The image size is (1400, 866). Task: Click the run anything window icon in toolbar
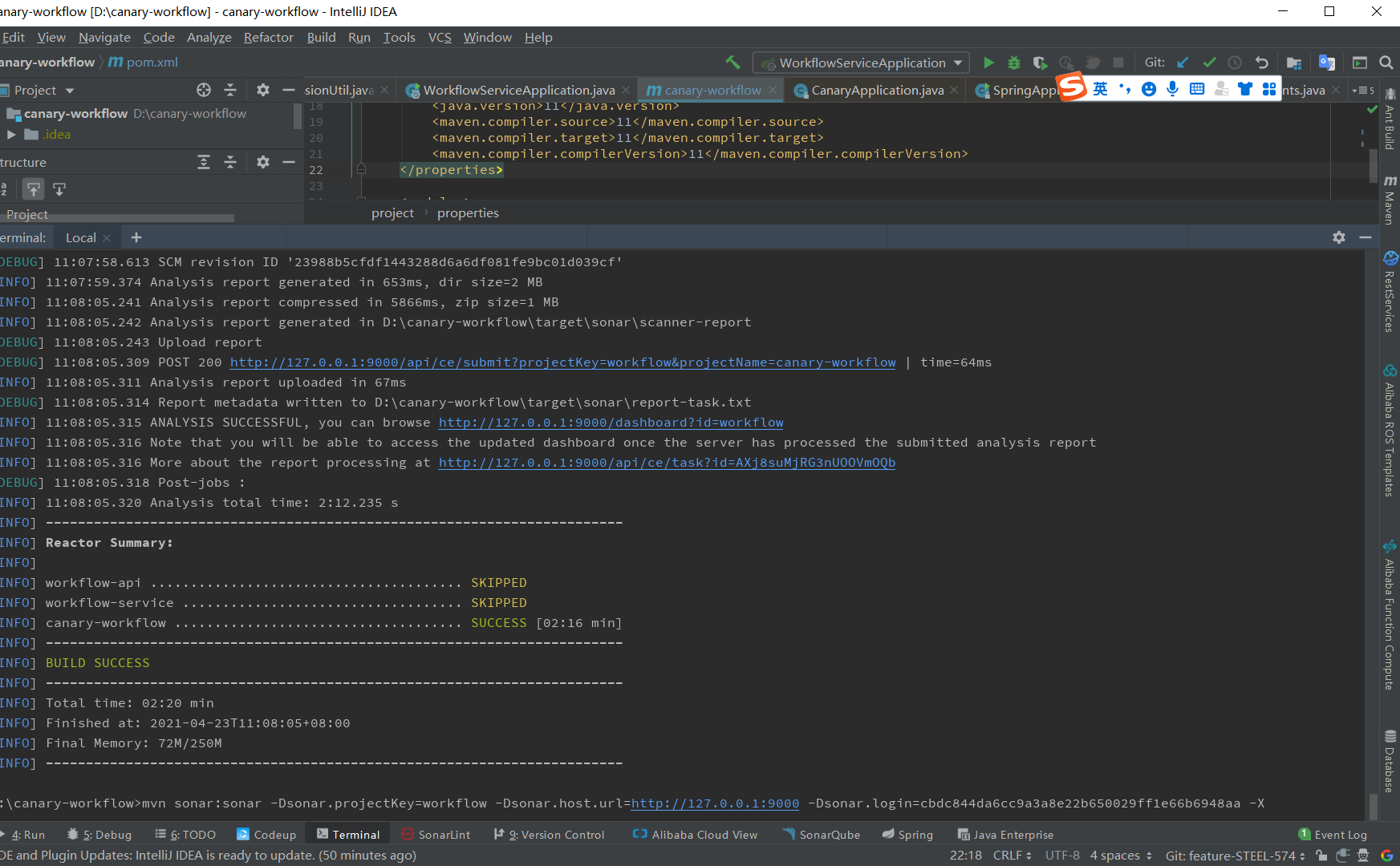tap(1360, 63)
